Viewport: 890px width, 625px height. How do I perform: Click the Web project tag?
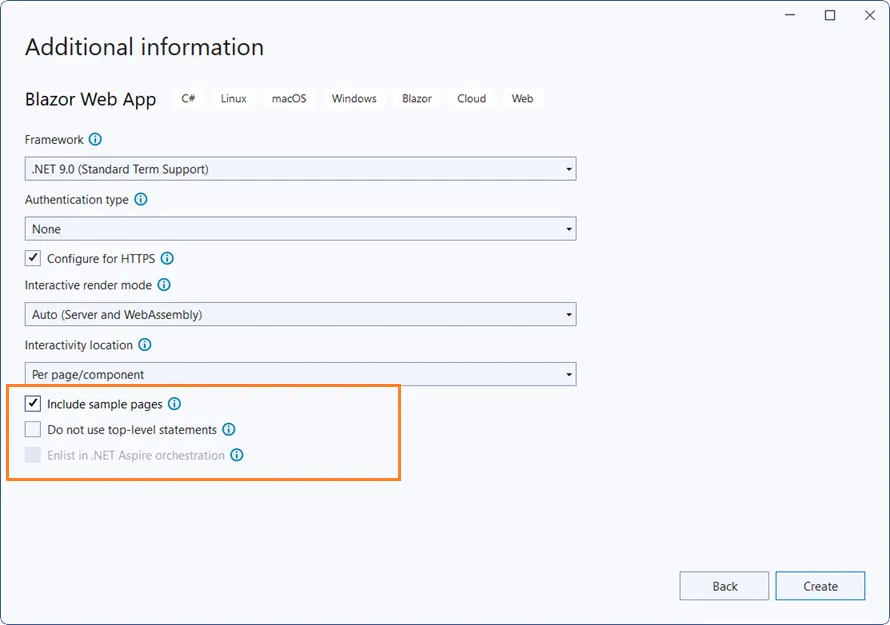click(x=521, y=98)
